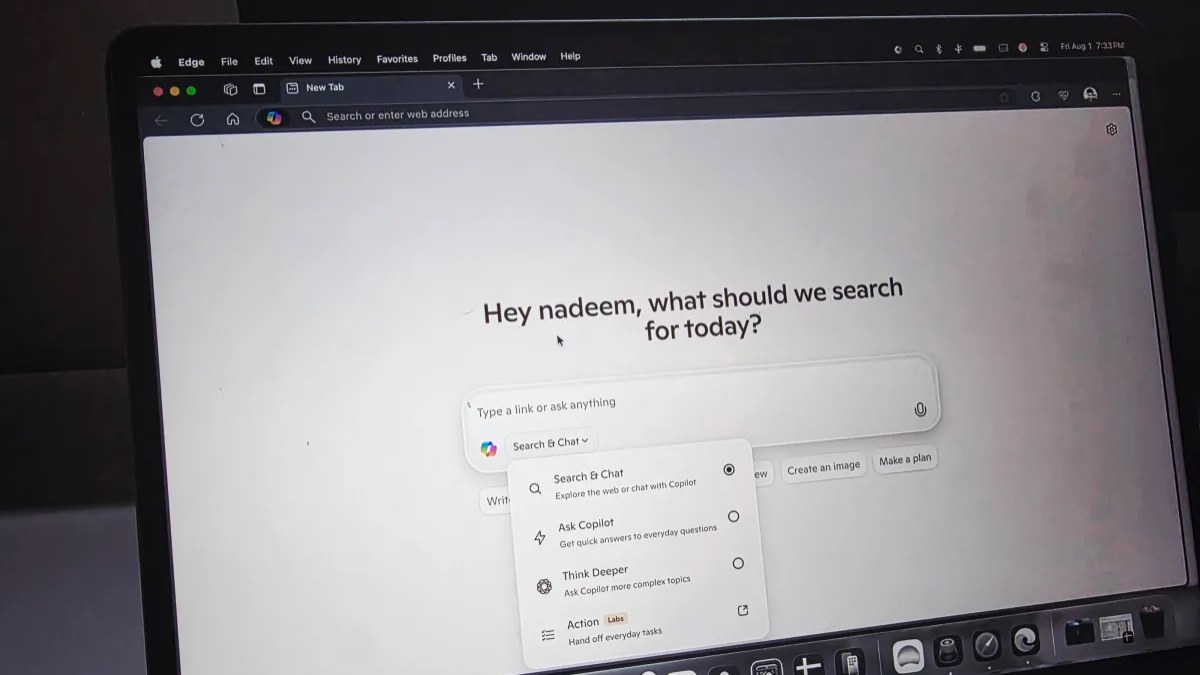
Task: Select the Search & Chat magnifier icon in menu
Action: click(x=535, y=488)
